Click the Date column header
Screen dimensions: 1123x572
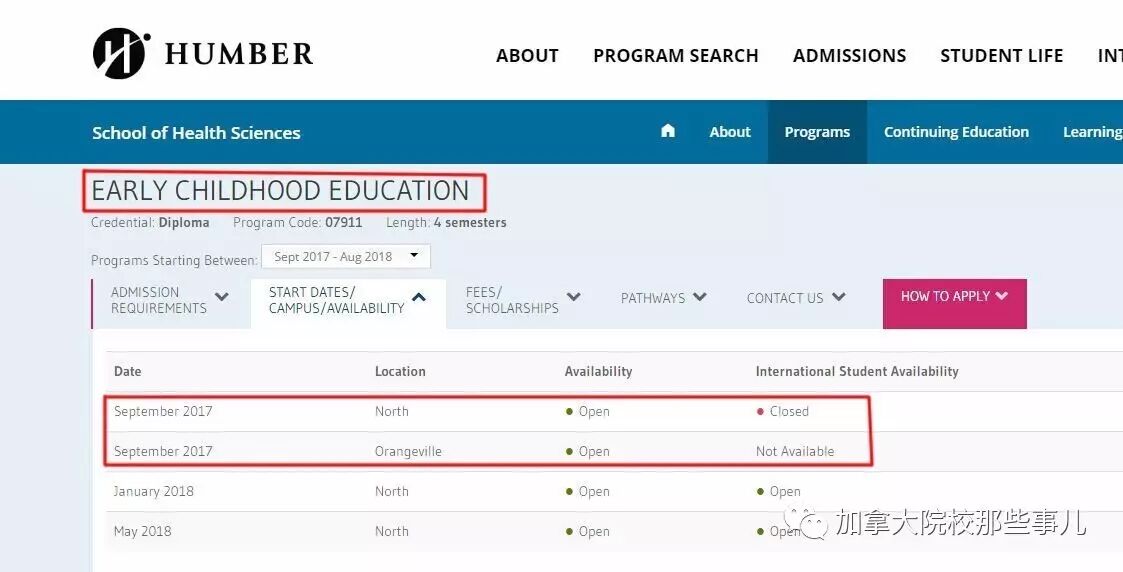[x=127, y=371]
